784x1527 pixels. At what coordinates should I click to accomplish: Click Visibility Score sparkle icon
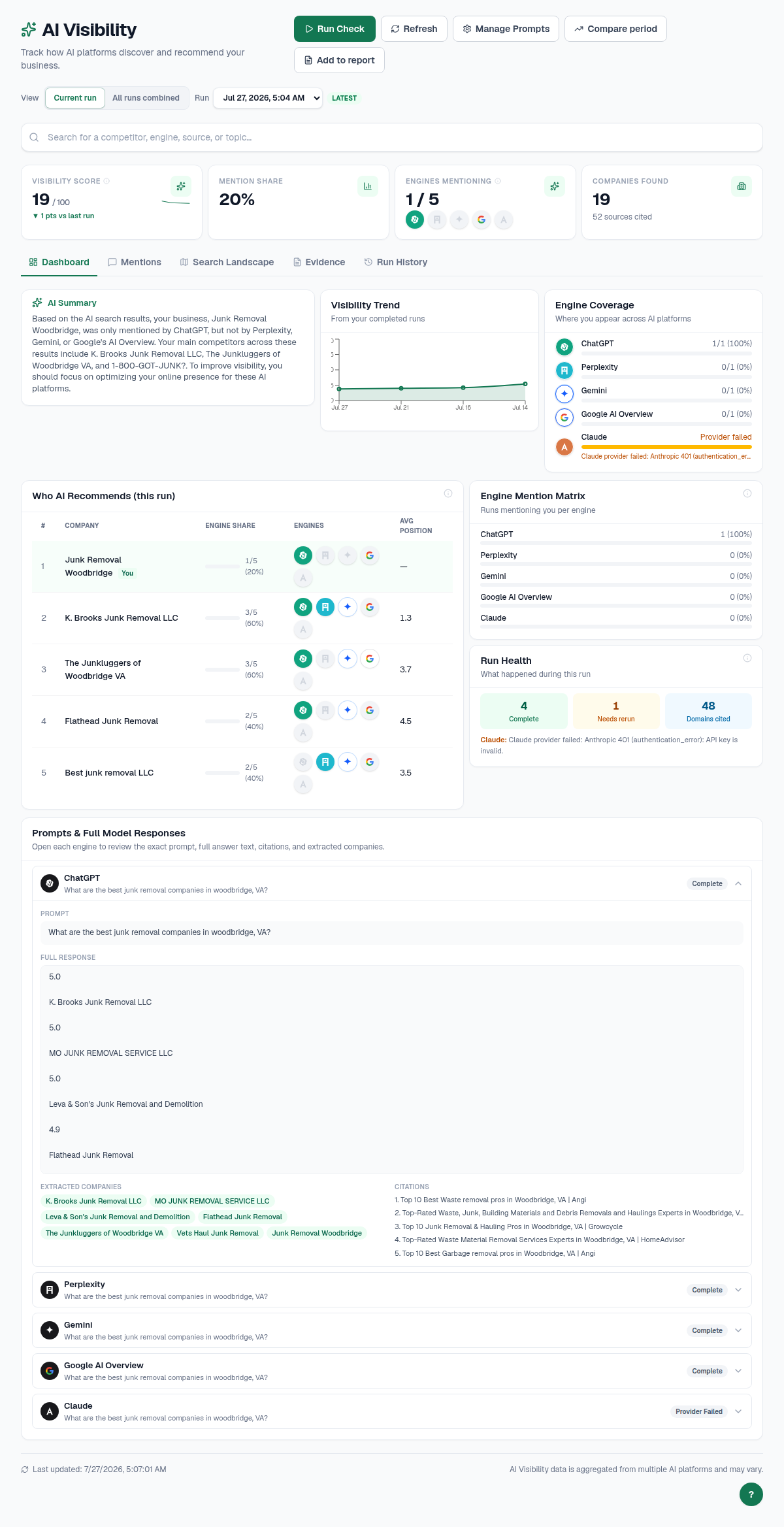(181, 186)
